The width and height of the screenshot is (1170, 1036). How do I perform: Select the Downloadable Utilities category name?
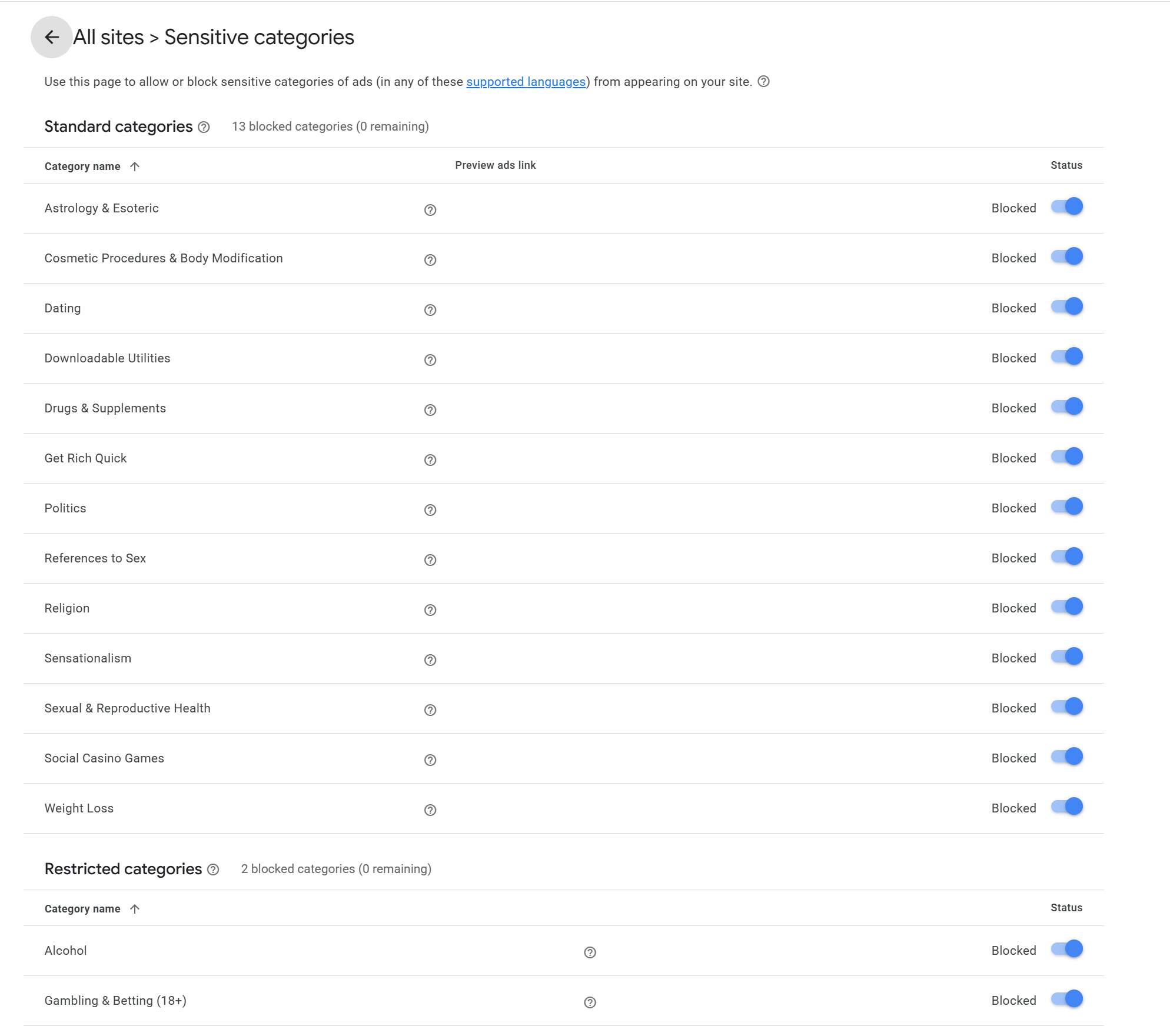pos(107,358)
